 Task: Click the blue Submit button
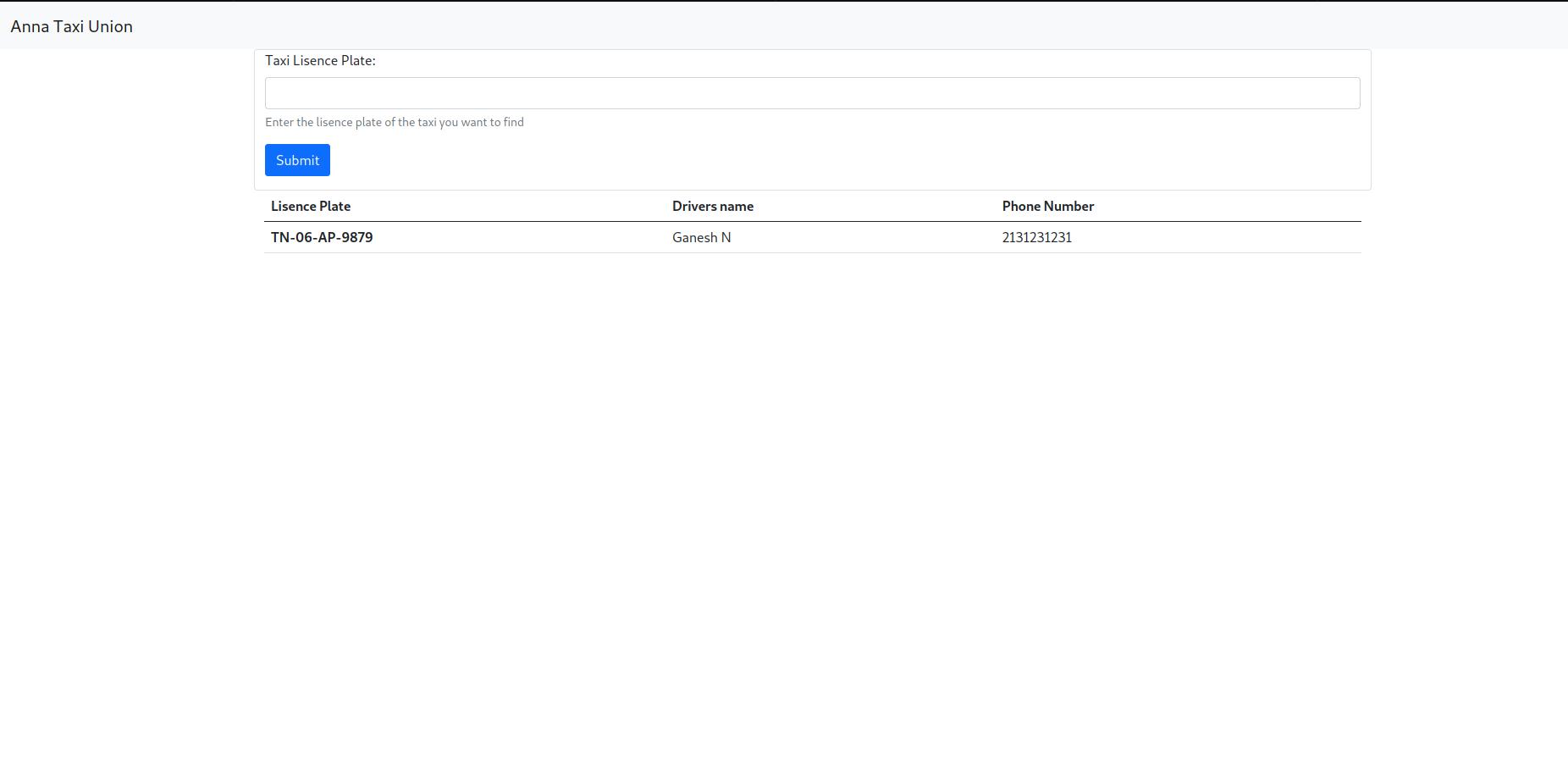tap(297, 160)
